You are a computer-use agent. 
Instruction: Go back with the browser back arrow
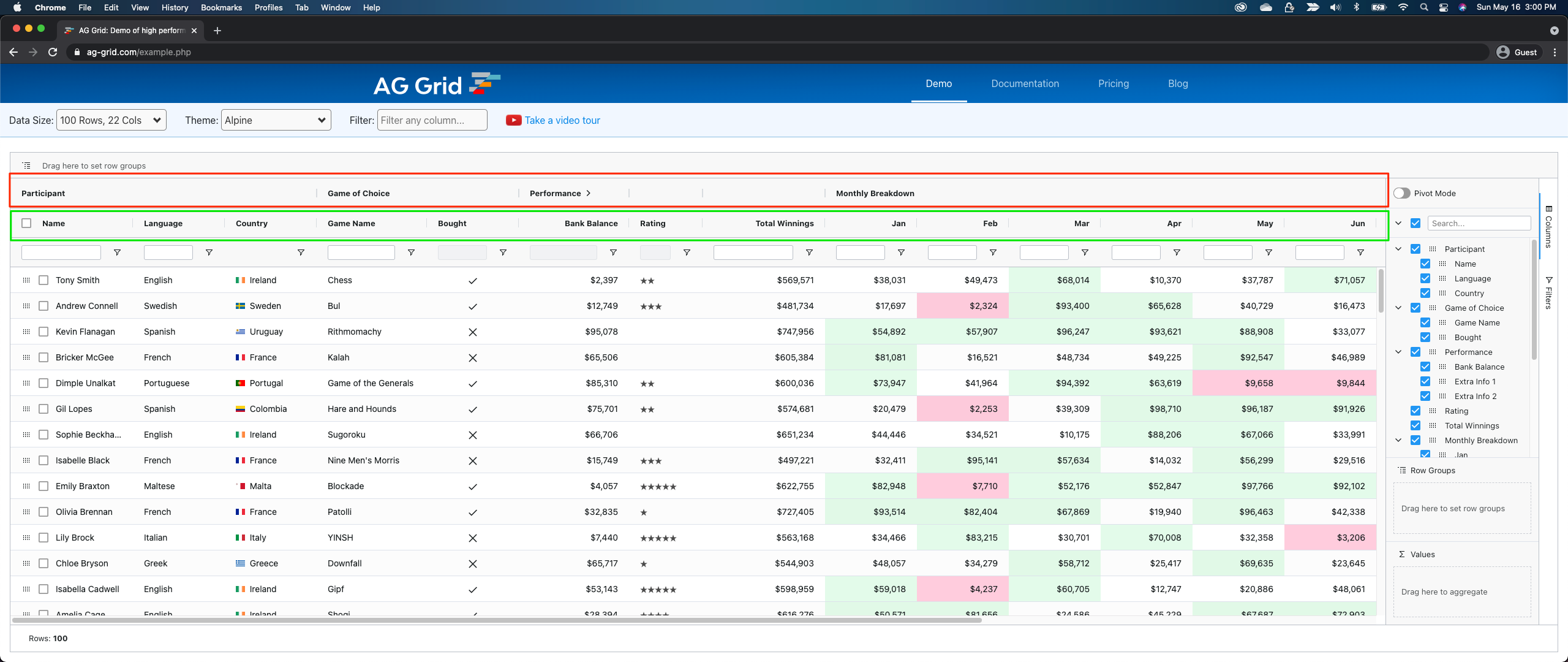pos(13,52)
